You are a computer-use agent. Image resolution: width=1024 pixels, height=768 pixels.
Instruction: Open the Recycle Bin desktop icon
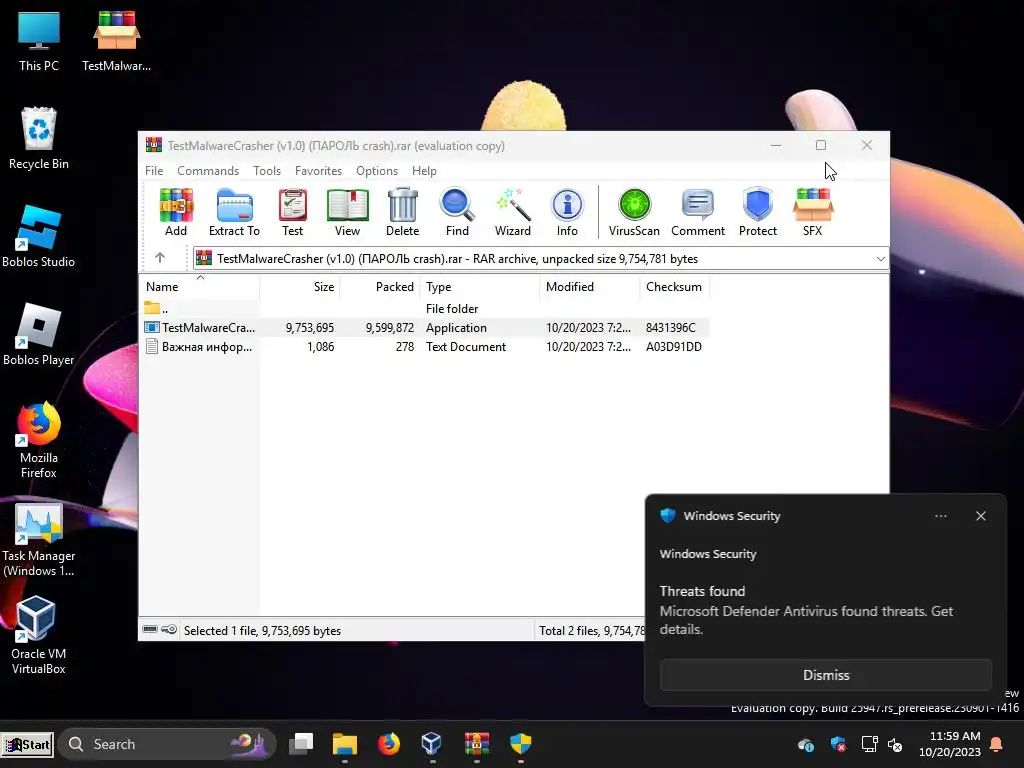pos(39,138)
